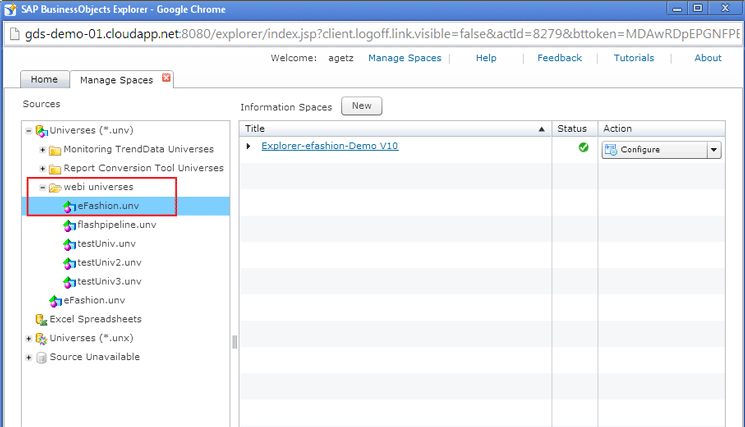Open the Help link
The width and height of the screenshot is (745, 427).
(486, 58)
